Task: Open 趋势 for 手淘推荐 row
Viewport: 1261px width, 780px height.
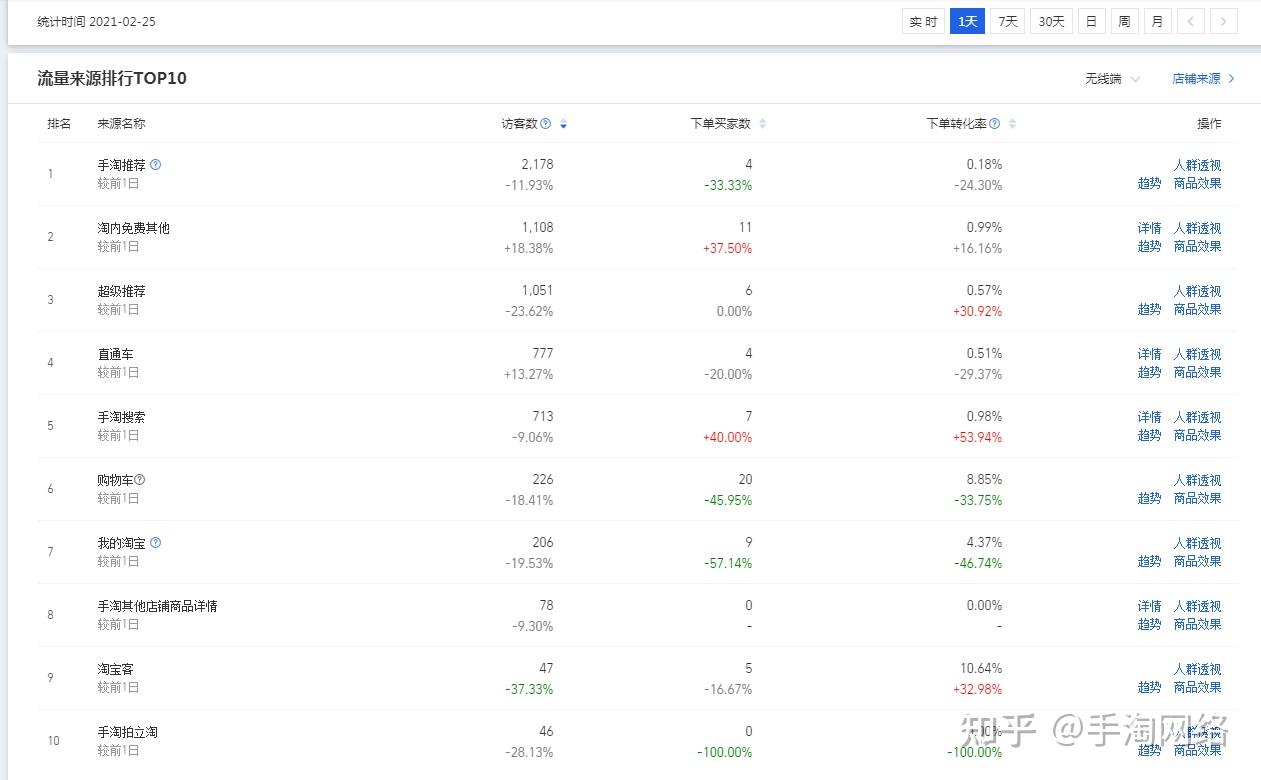Action: (1149, 184)
